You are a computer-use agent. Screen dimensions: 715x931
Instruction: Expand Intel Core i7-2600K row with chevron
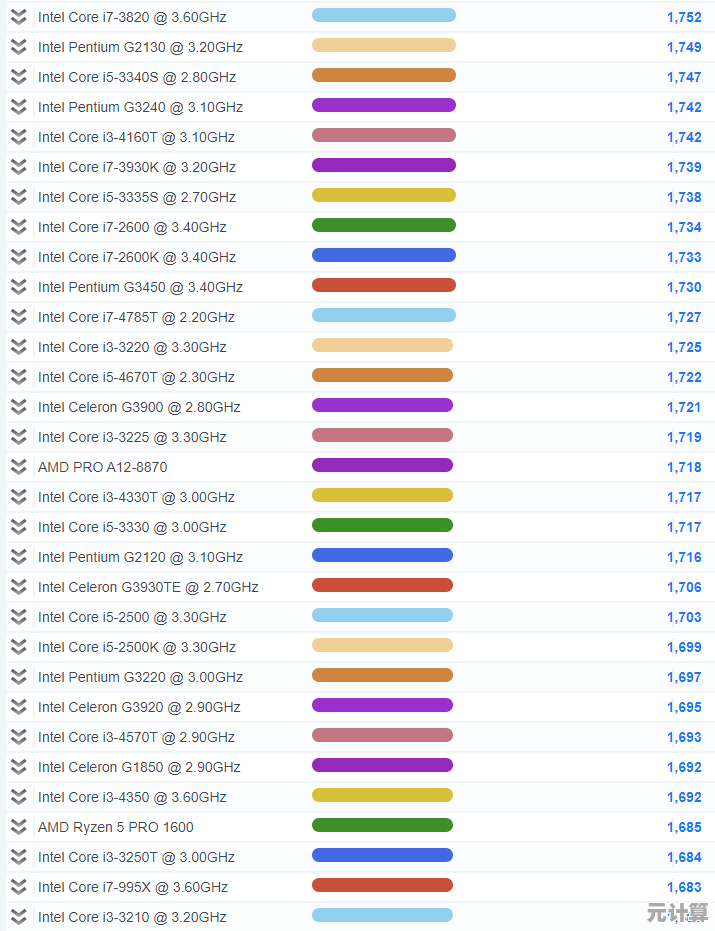tap(18, 257)
